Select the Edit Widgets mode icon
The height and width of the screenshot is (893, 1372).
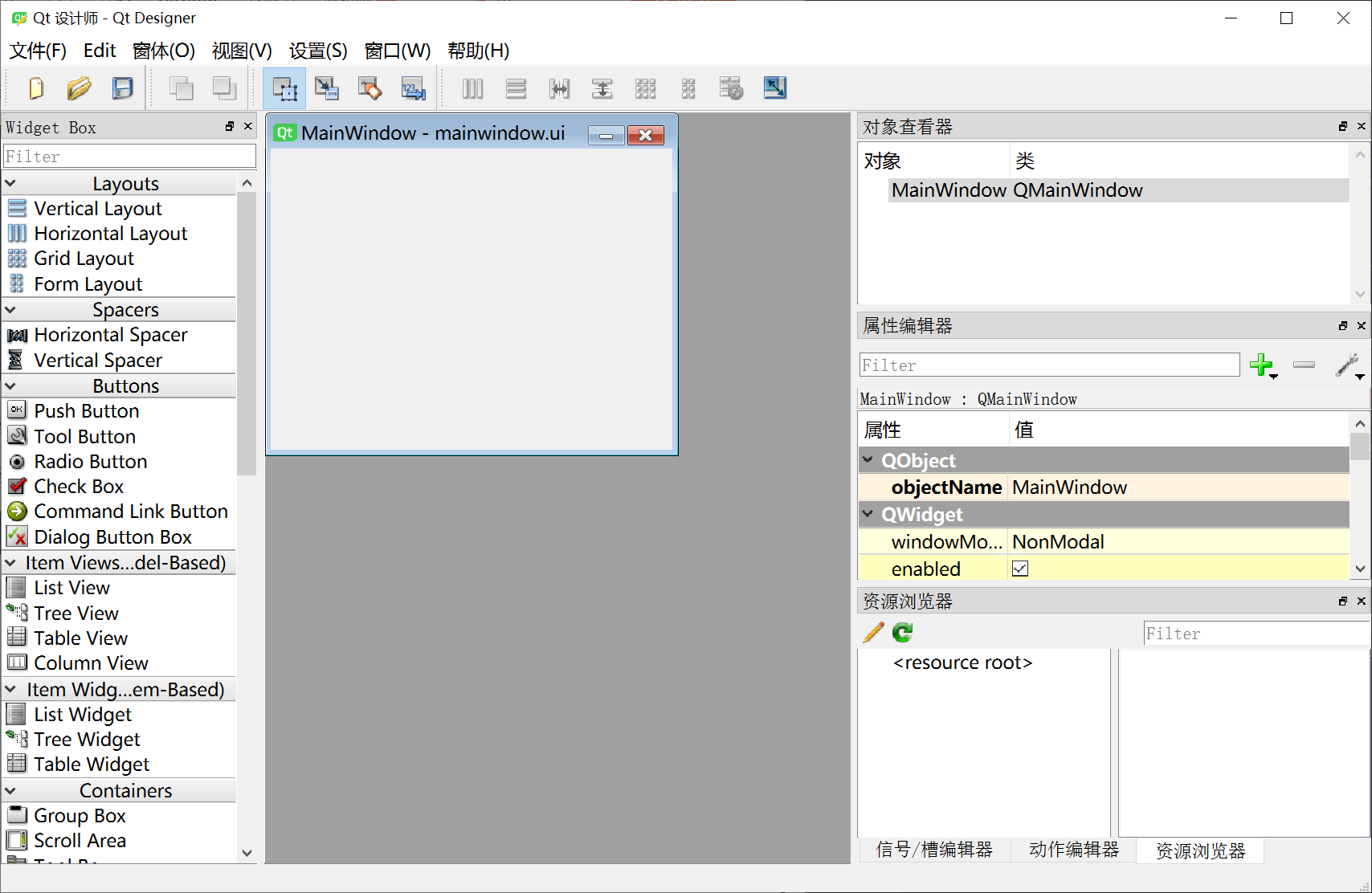(x=284, y=88)
